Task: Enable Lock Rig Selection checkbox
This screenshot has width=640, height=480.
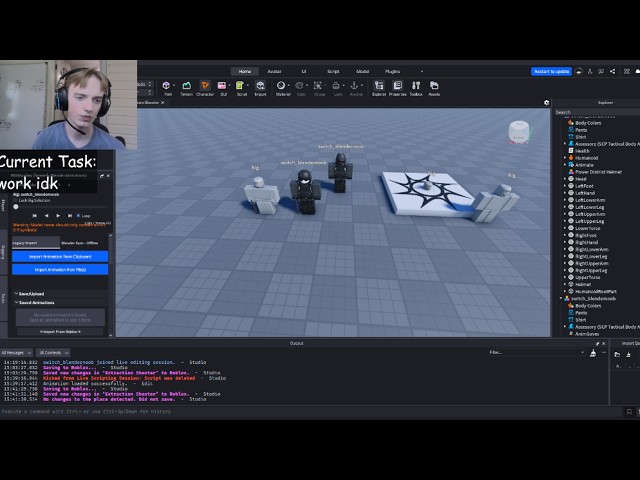Action: pos(16,200)
